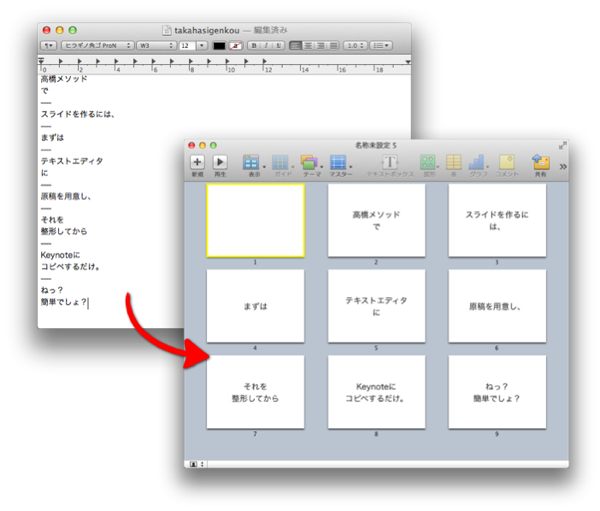Click the line テキストエディタ in text editor
The height and width of the screenshot is (511, 600).
coord(72,161)
